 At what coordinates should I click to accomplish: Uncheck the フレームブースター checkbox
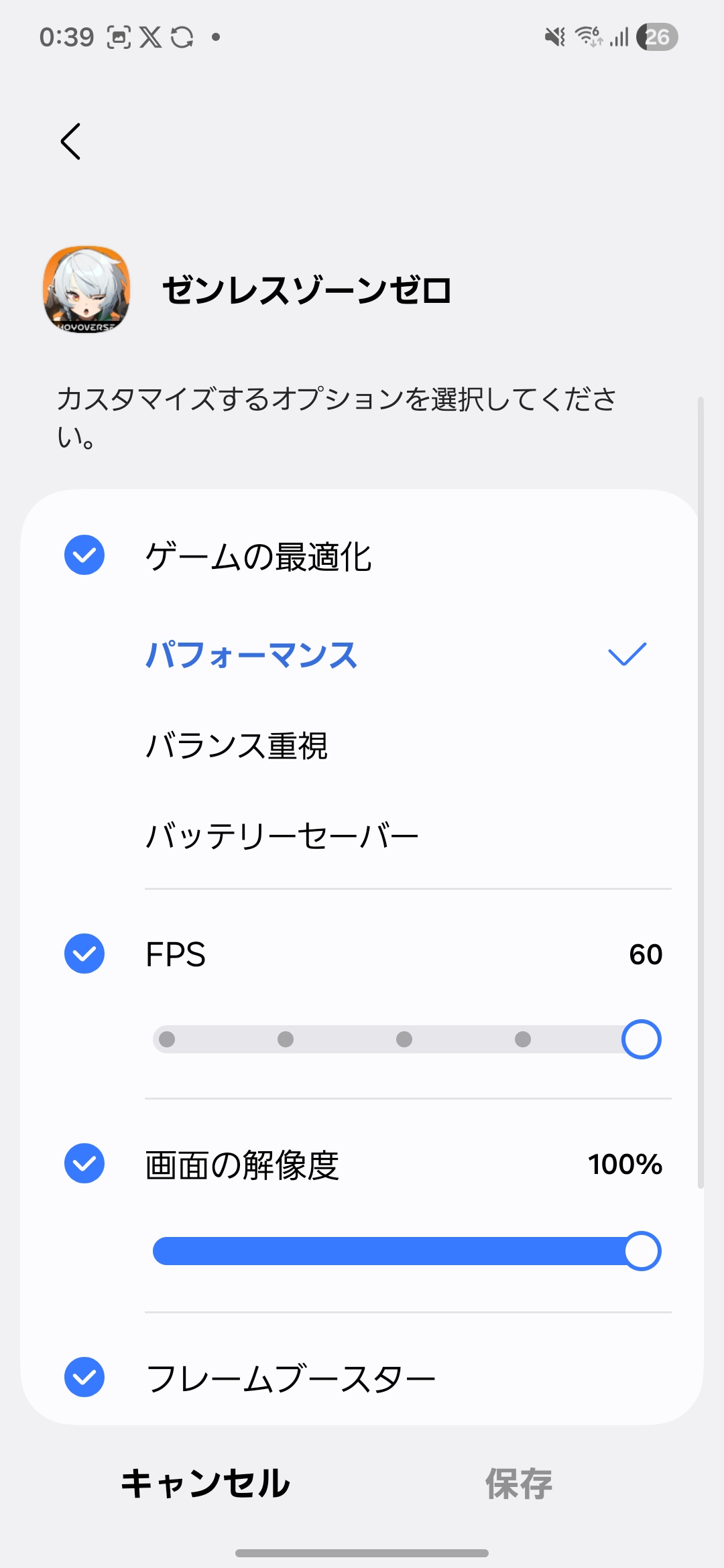click(x=84, y=1377)
